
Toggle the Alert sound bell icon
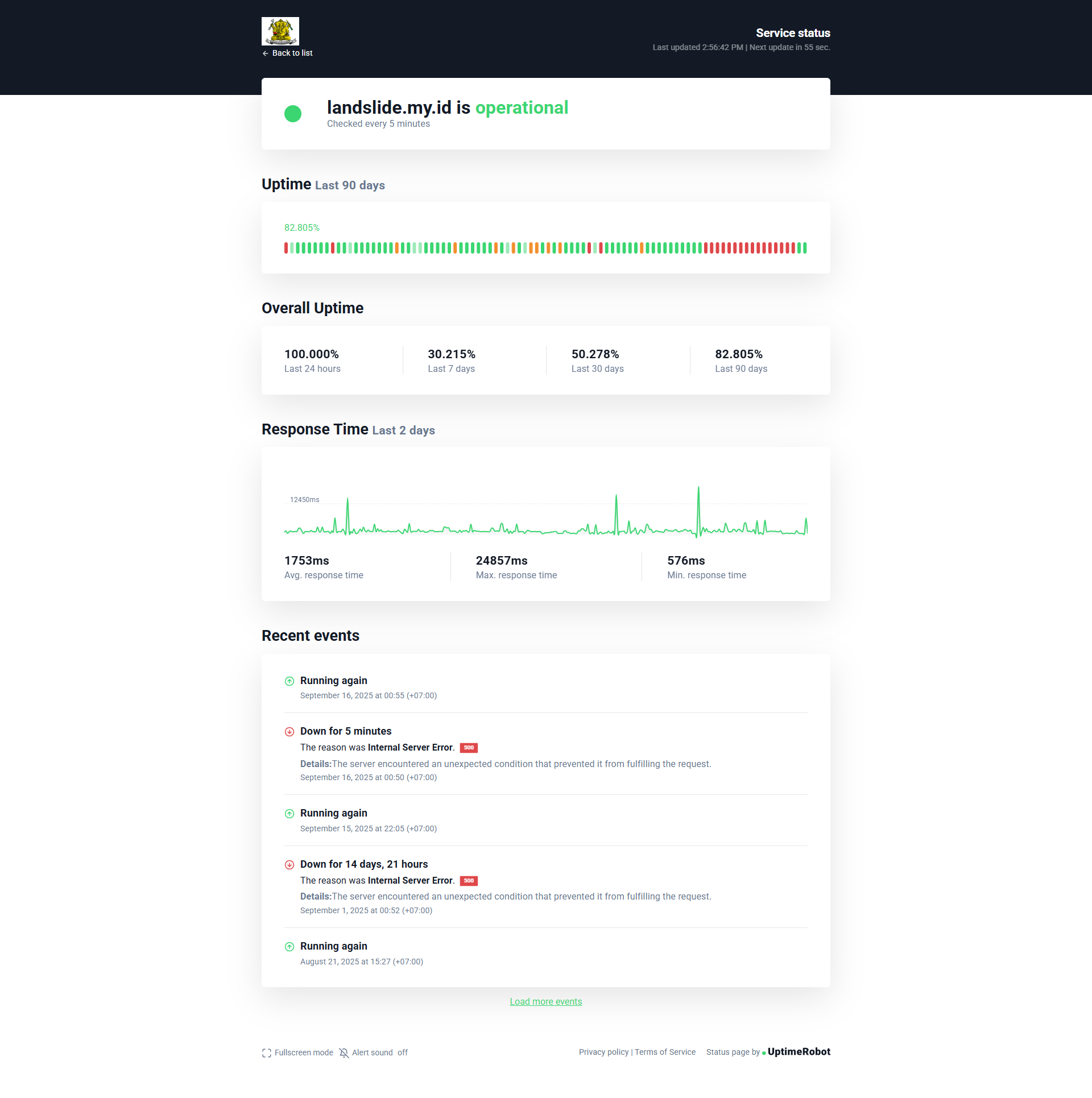tap(344, 1053)
